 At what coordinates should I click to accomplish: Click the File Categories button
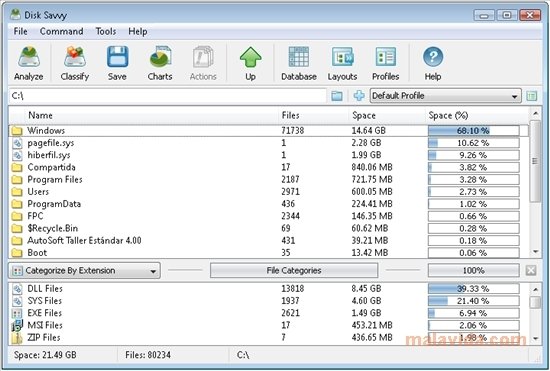(294, 270)
